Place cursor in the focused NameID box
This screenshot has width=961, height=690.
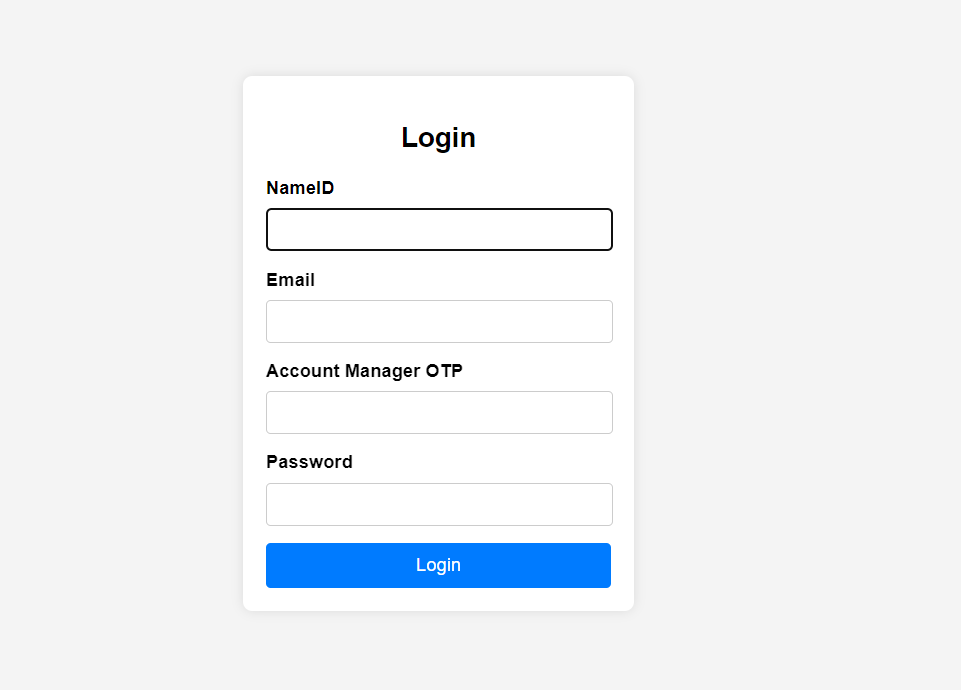(439, 229)
